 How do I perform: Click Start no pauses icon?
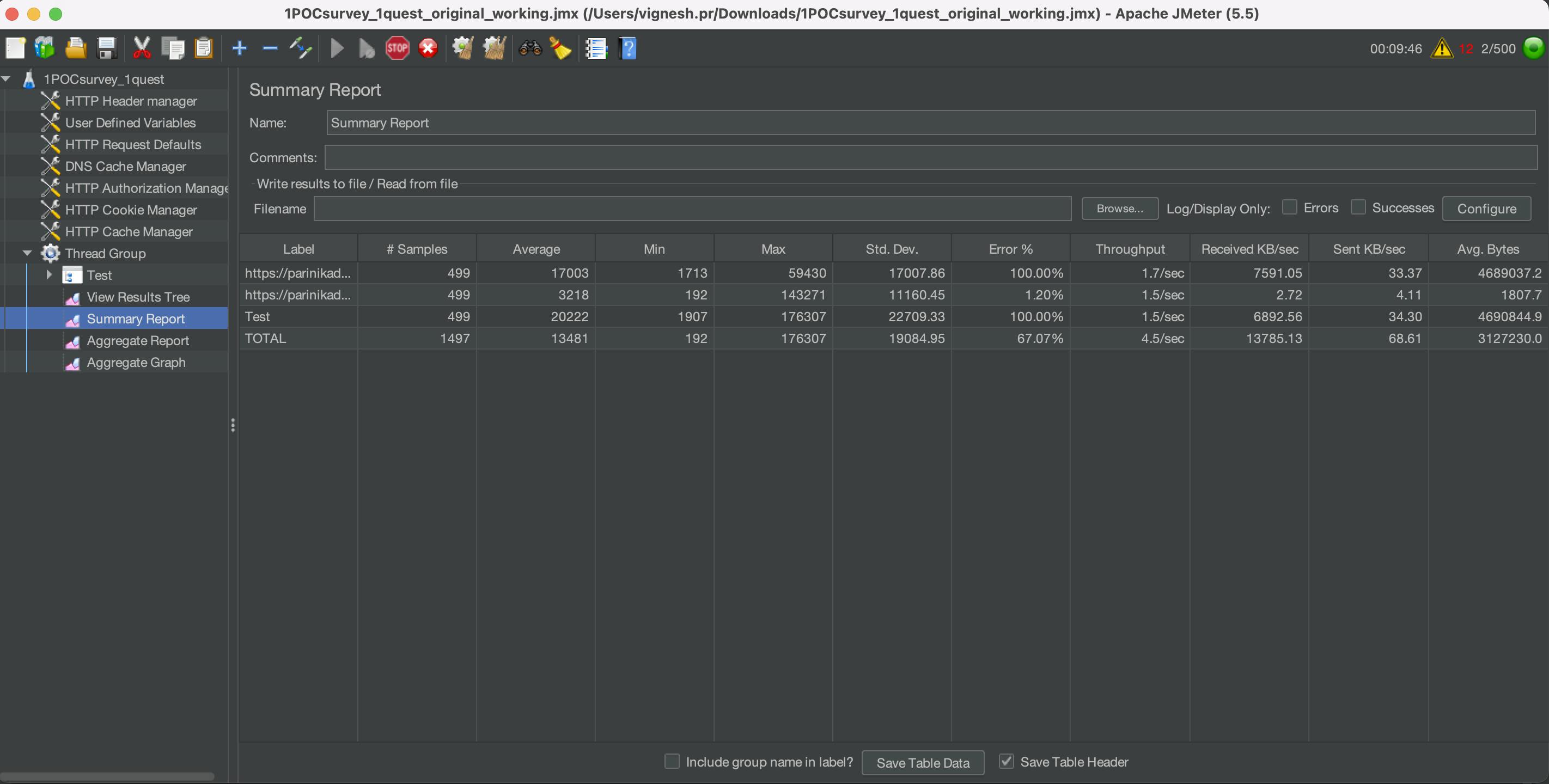click(366, 48)
